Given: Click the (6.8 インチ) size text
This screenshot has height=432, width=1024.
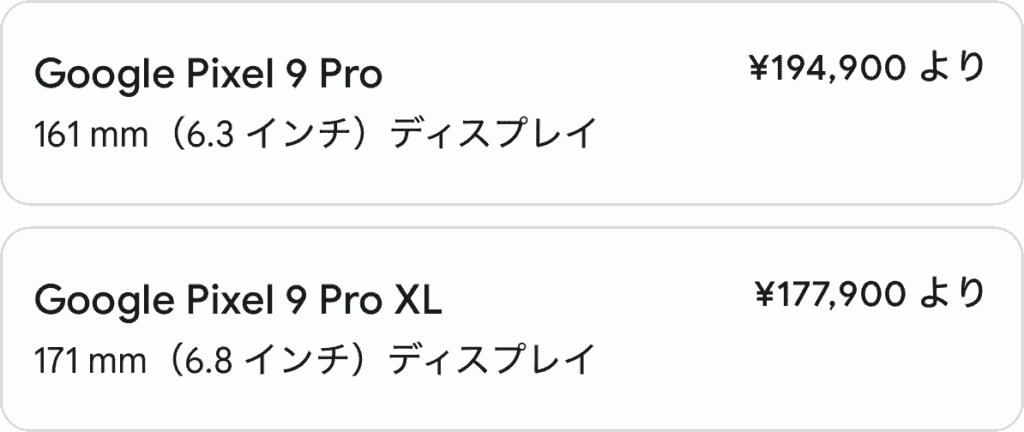Looking at the screenshot, I should click(269, 359).
